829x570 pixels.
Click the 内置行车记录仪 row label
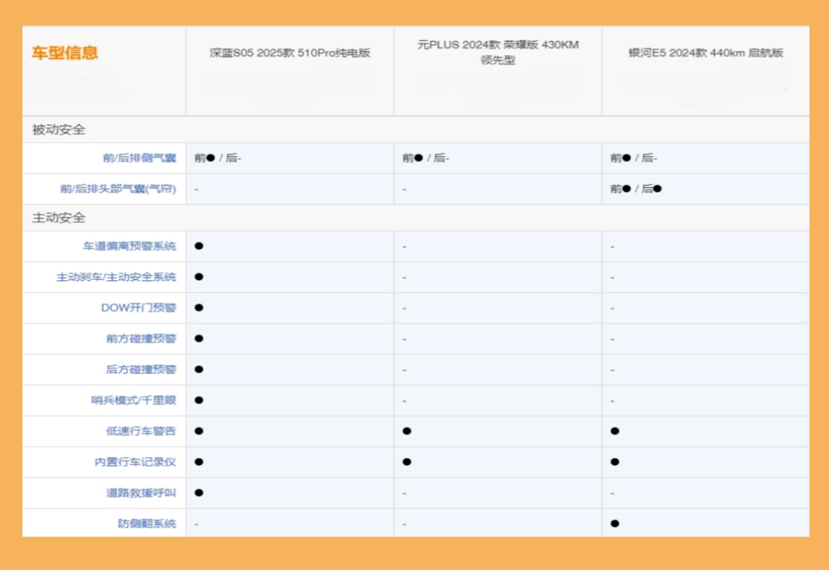pos(135,462)
